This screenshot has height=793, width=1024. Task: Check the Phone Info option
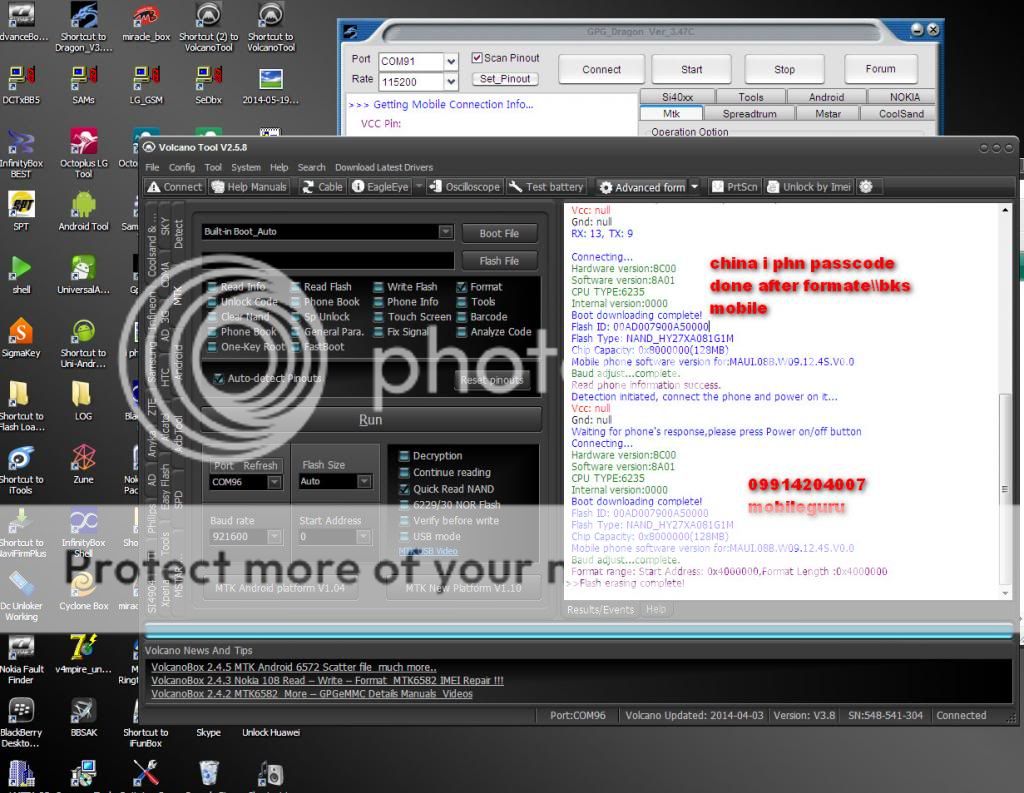[x=378, y=302]
